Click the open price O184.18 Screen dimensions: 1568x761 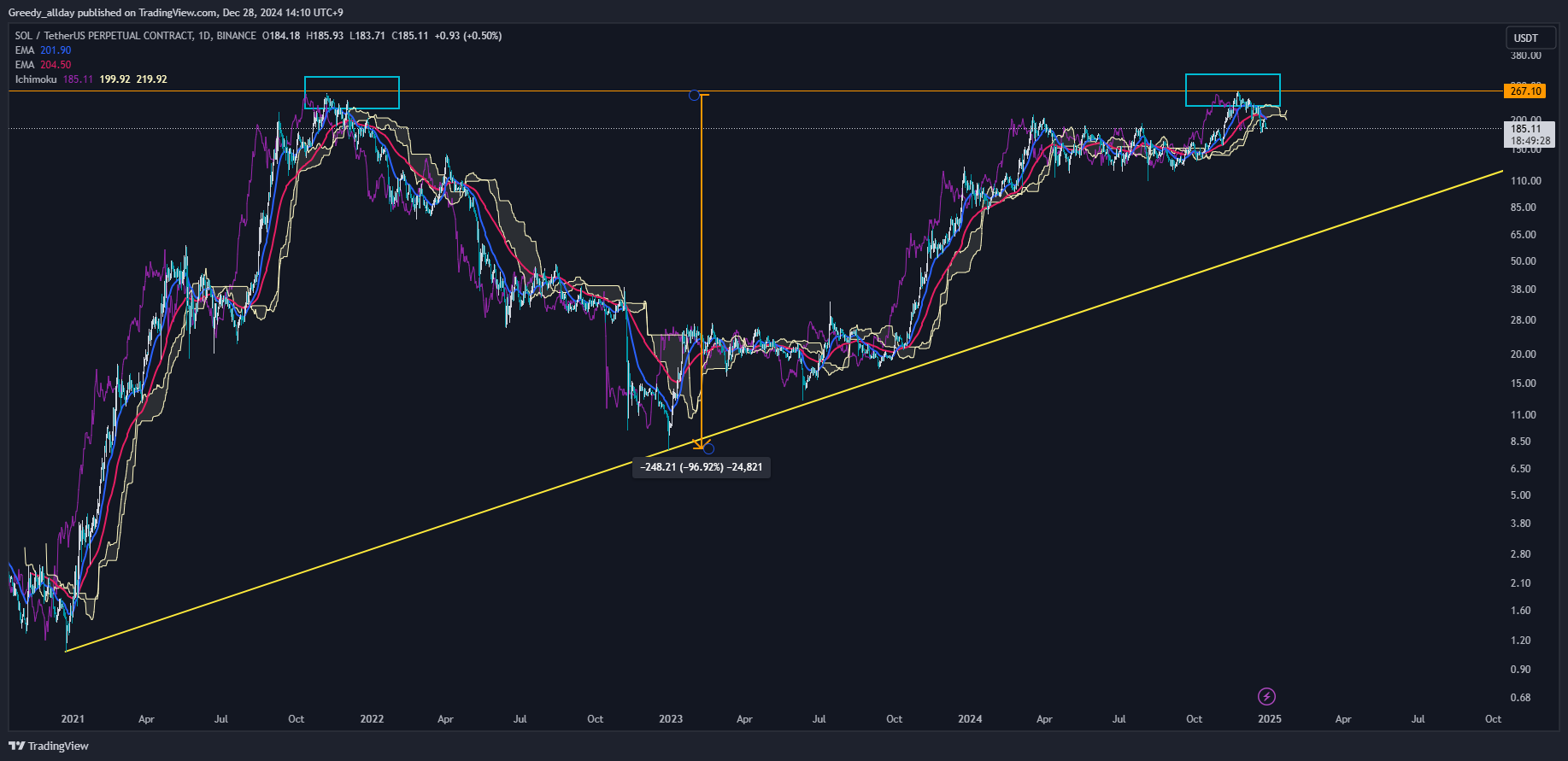pyautogui.click(x=281, y=36)
